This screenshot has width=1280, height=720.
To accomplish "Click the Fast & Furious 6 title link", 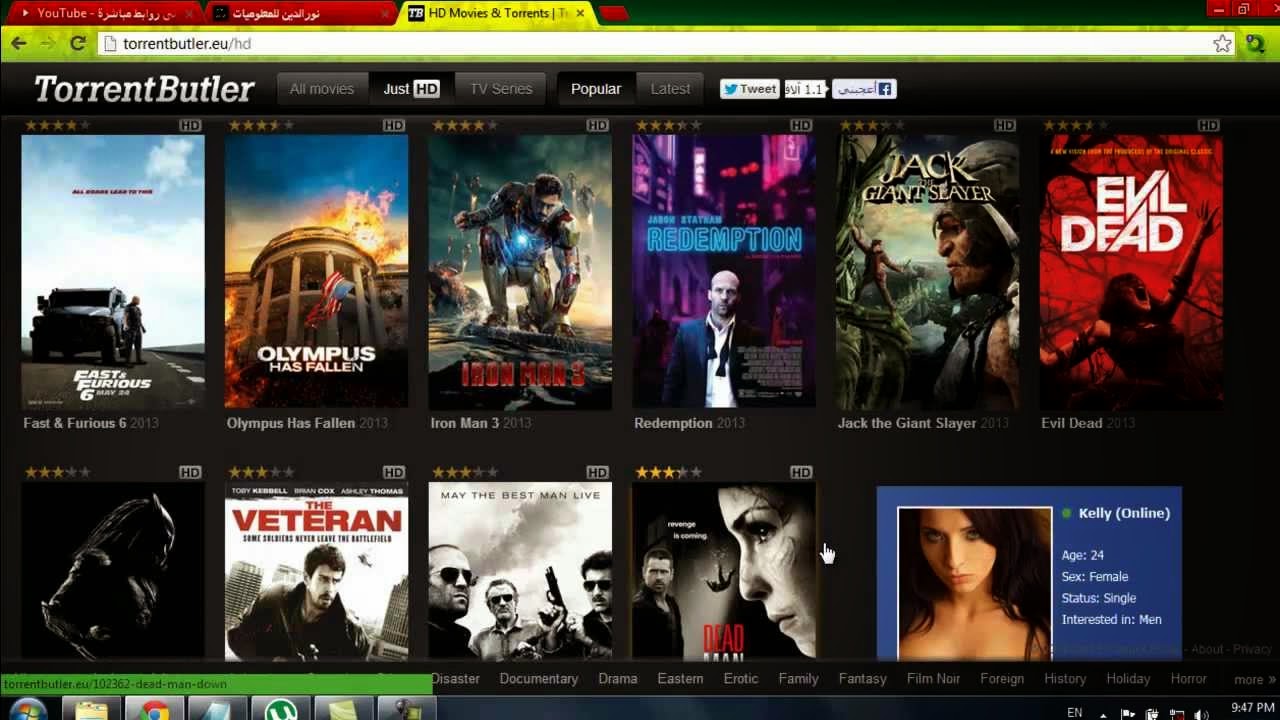I will click(75, 423).
